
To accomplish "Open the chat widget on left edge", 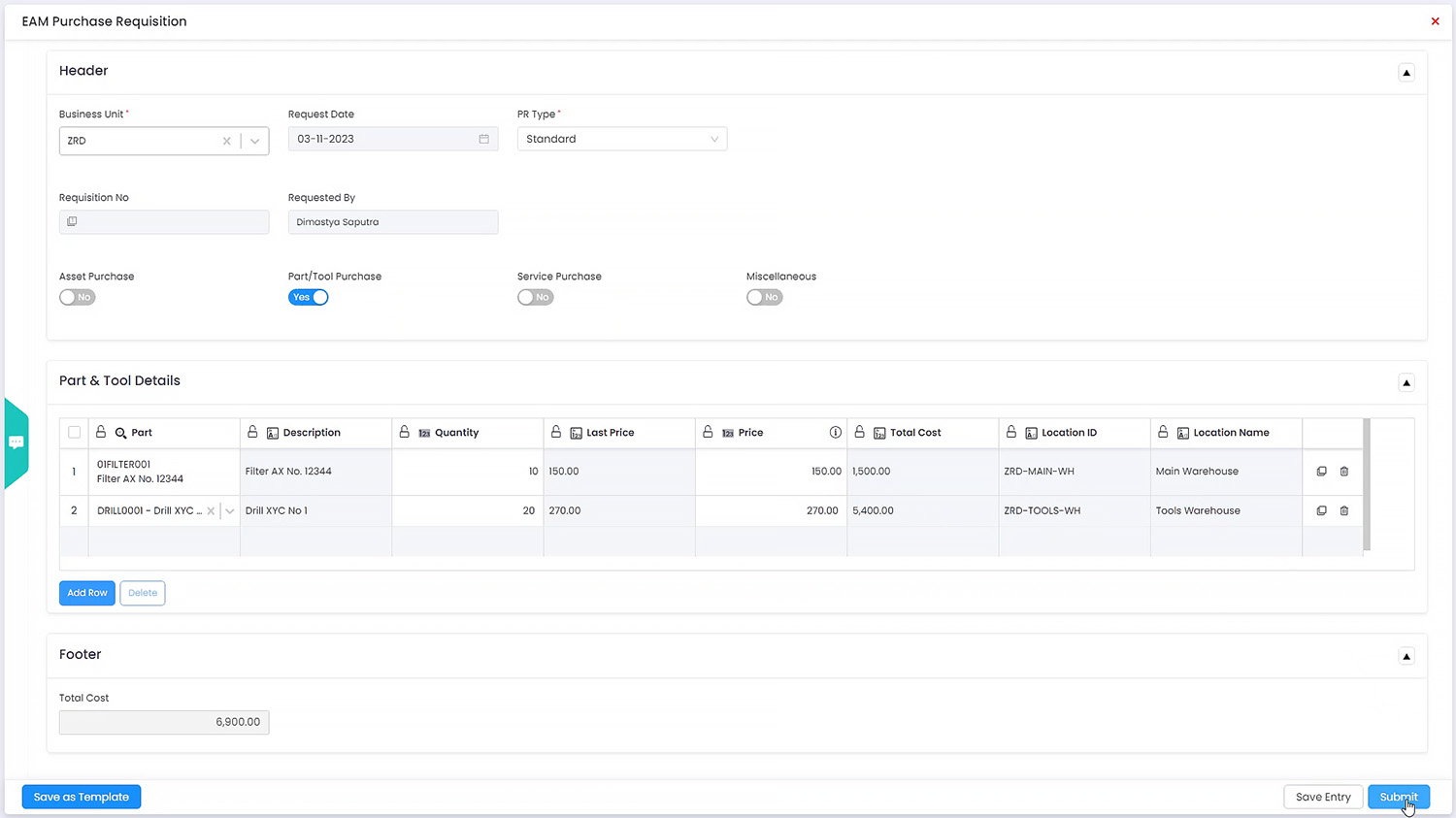I will coord(17,442).
